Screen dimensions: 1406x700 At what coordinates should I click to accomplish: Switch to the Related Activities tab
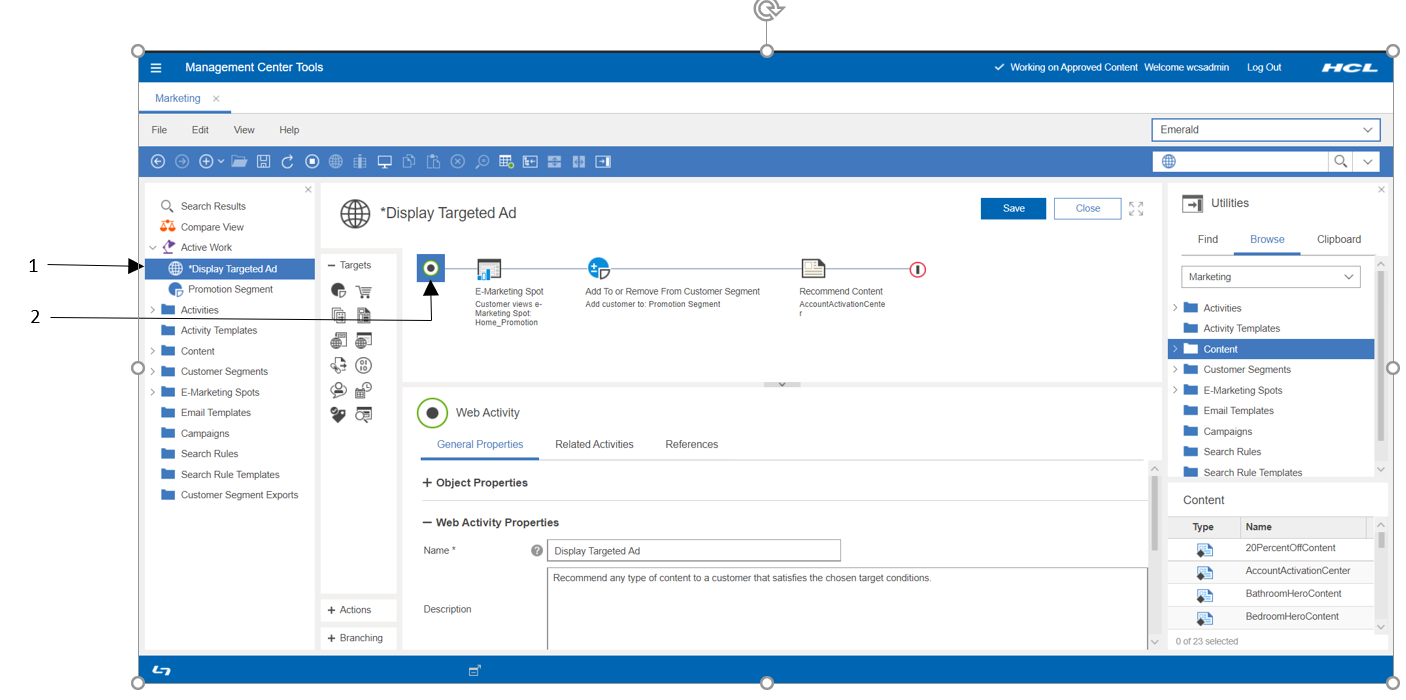point(594,444)
